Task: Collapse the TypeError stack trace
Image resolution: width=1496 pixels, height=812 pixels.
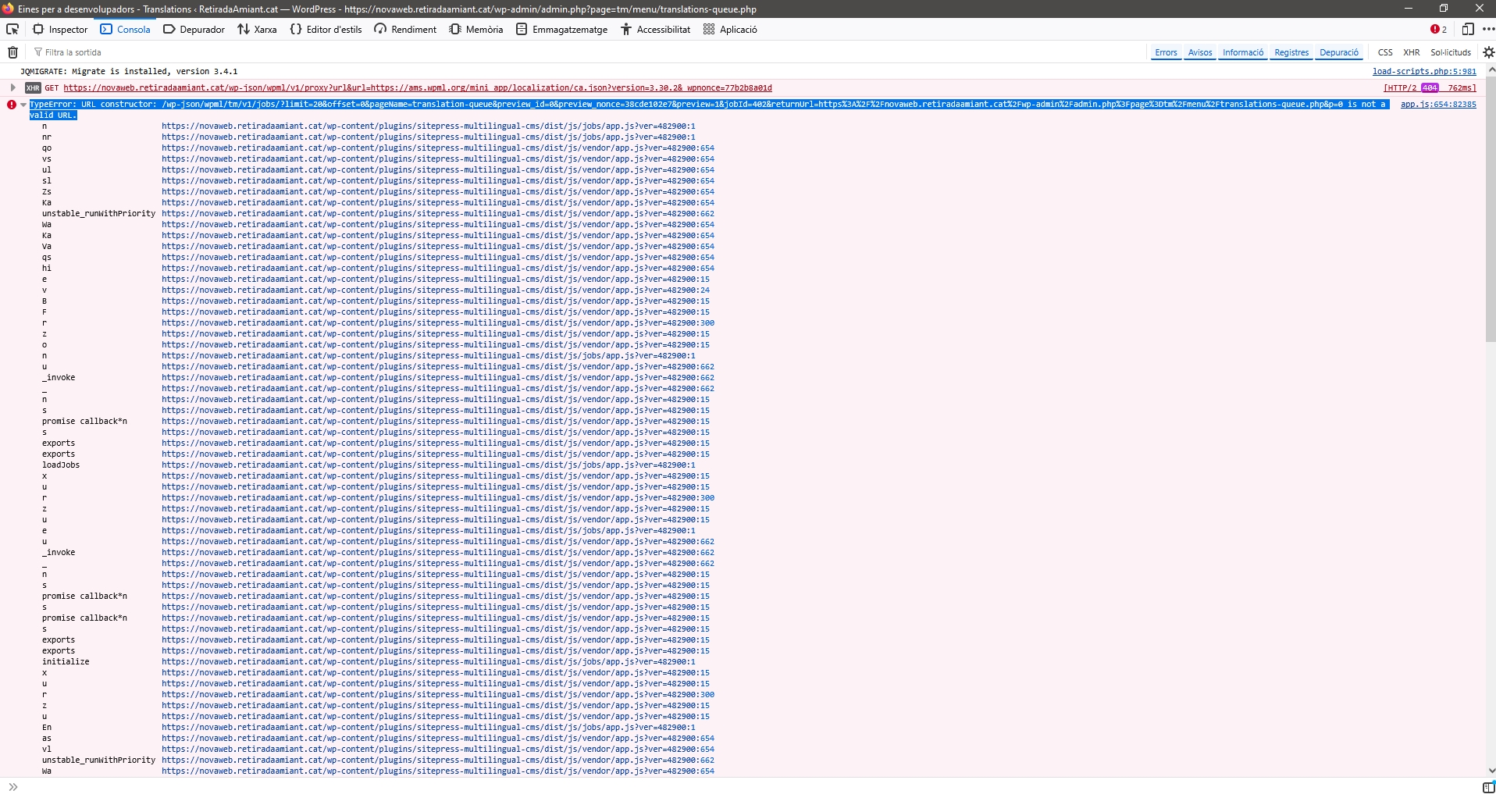Action: [23, 105]
